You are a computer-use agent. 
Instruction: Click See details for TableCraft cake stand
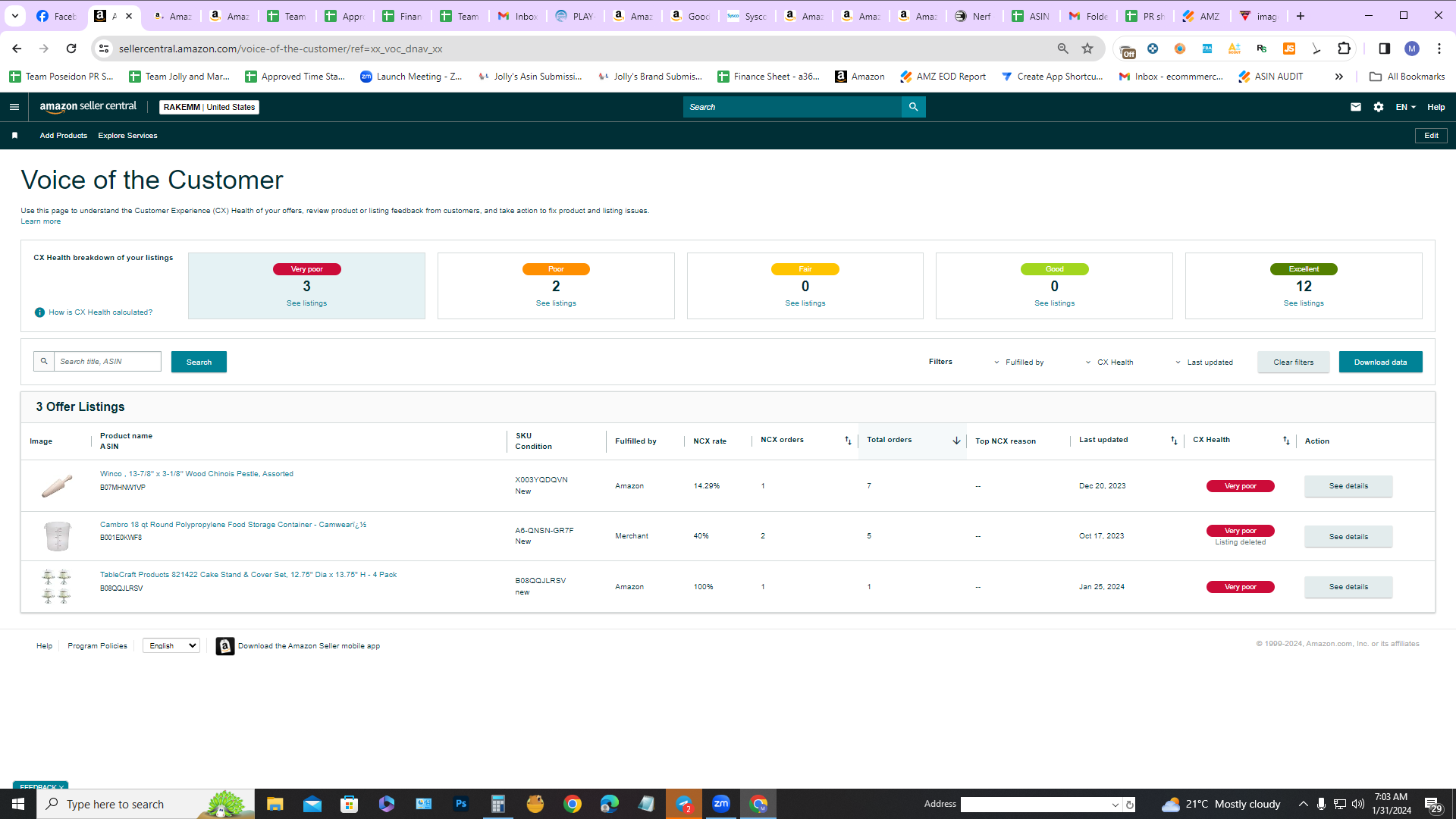click(1348, 587)
